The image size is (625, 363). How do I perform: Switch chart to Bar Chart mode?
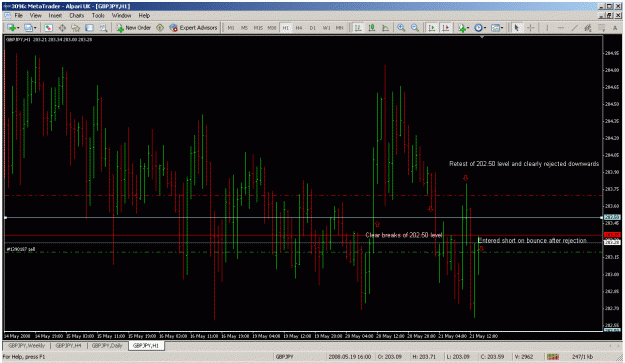(358, 27)
